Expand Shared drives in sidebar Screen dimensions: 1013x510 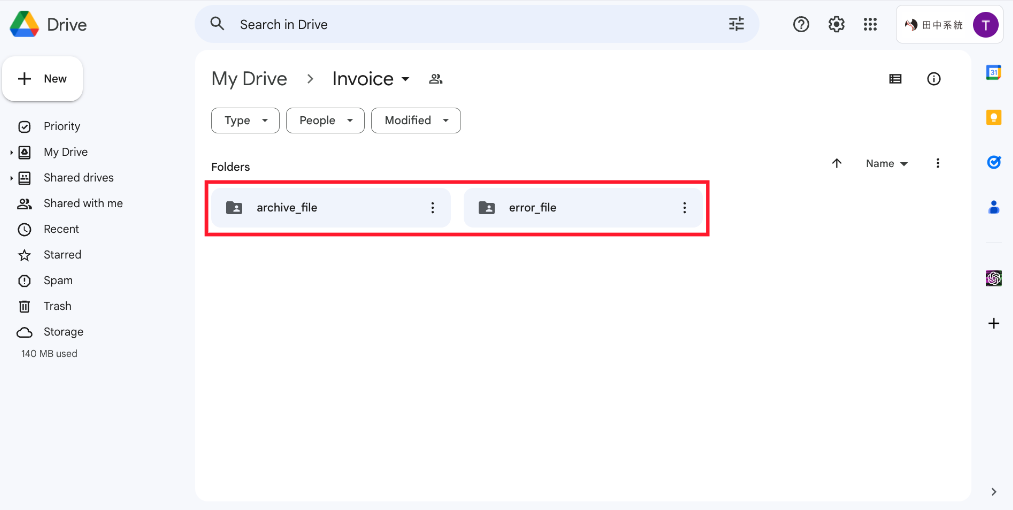click(12, 178)
